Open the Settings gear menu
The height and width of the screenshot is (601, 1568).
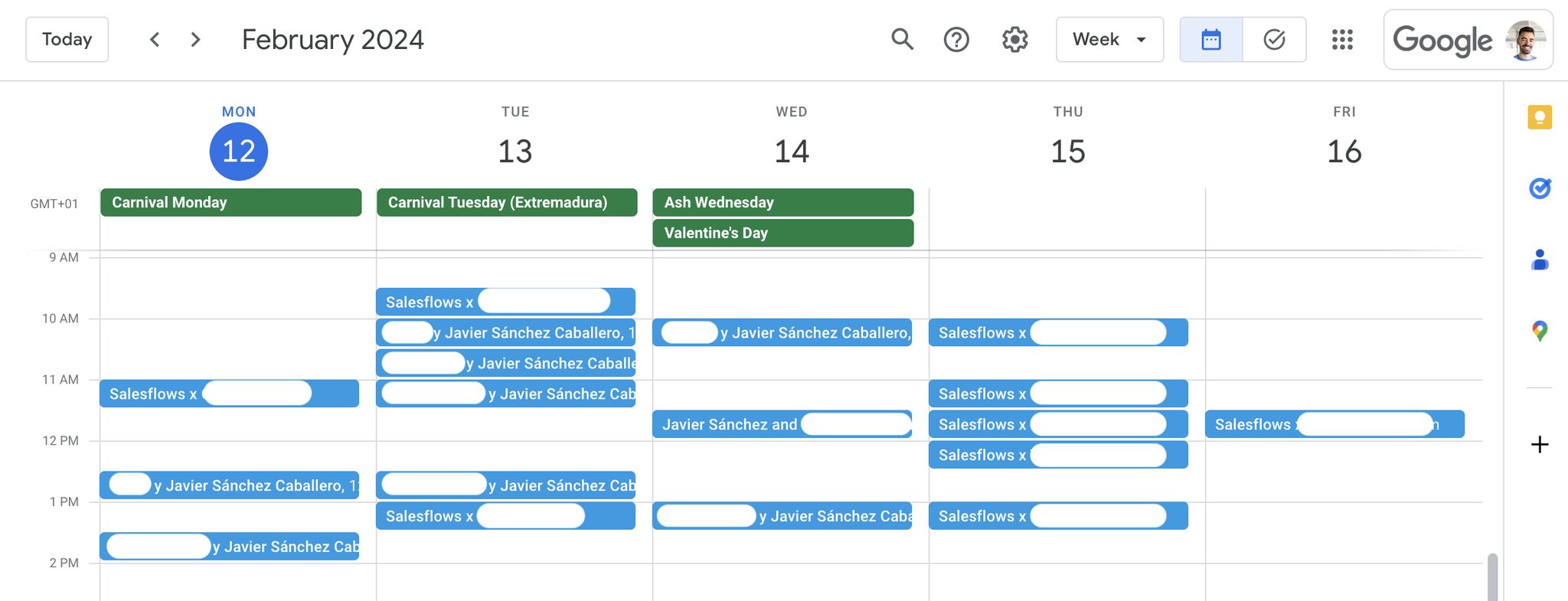pyautogui.click(x=1015, y=39)
